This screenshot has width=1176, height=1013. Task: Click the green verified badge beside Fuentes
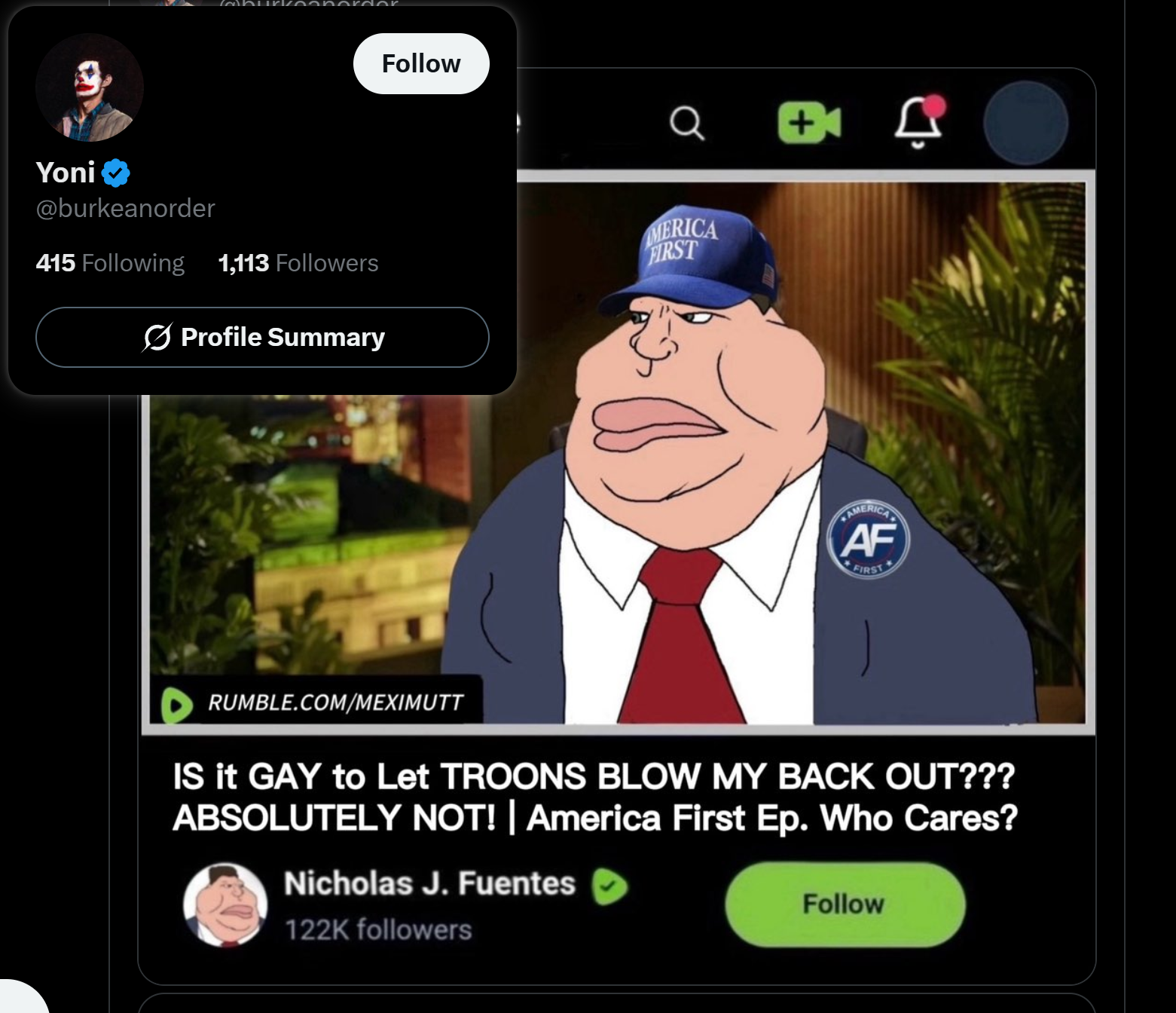609,886
